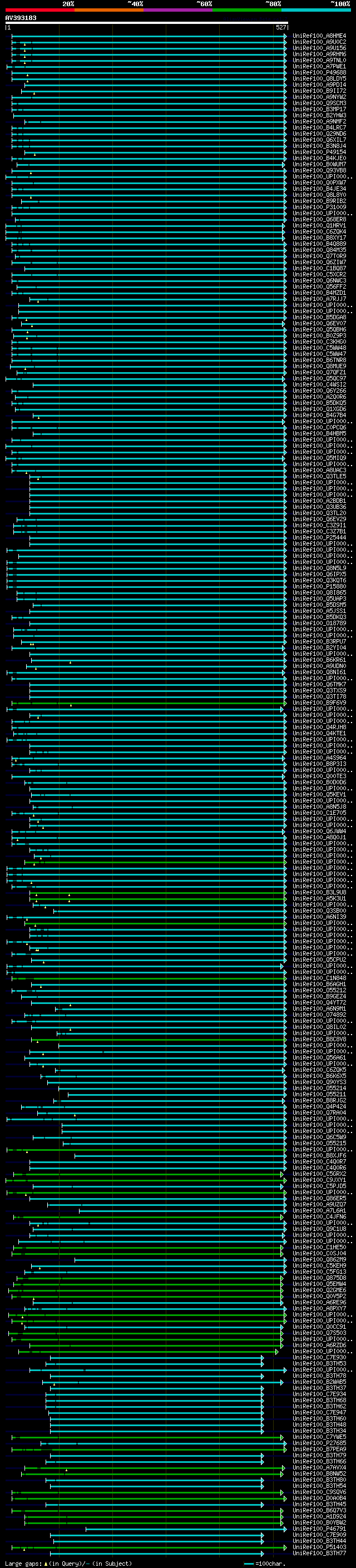Select hit label UniRef100_C1E705

click(x=319, y=813)
